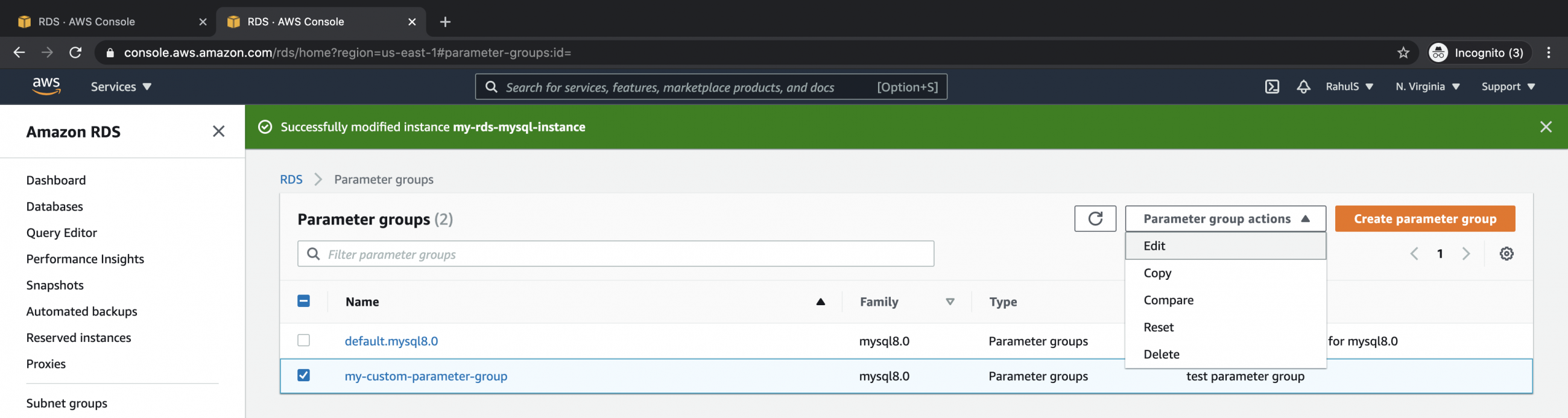1568x418 pixels.
Task: Open AWS CloudShell terminal icon
Action: pyautogui.click(x=1271, y=86)
